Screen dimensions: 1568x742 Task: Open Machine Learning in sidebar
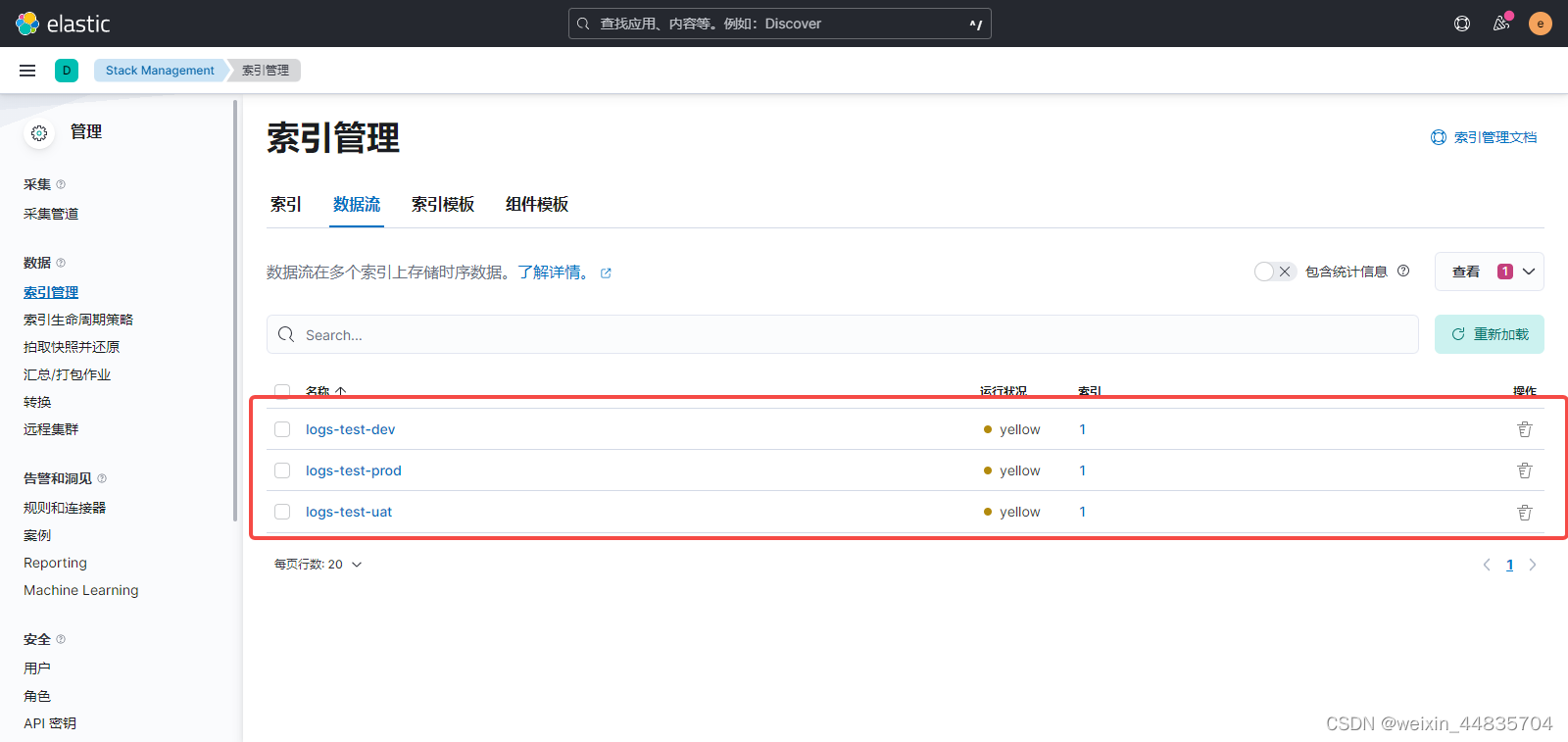click(x=81, y=590)
